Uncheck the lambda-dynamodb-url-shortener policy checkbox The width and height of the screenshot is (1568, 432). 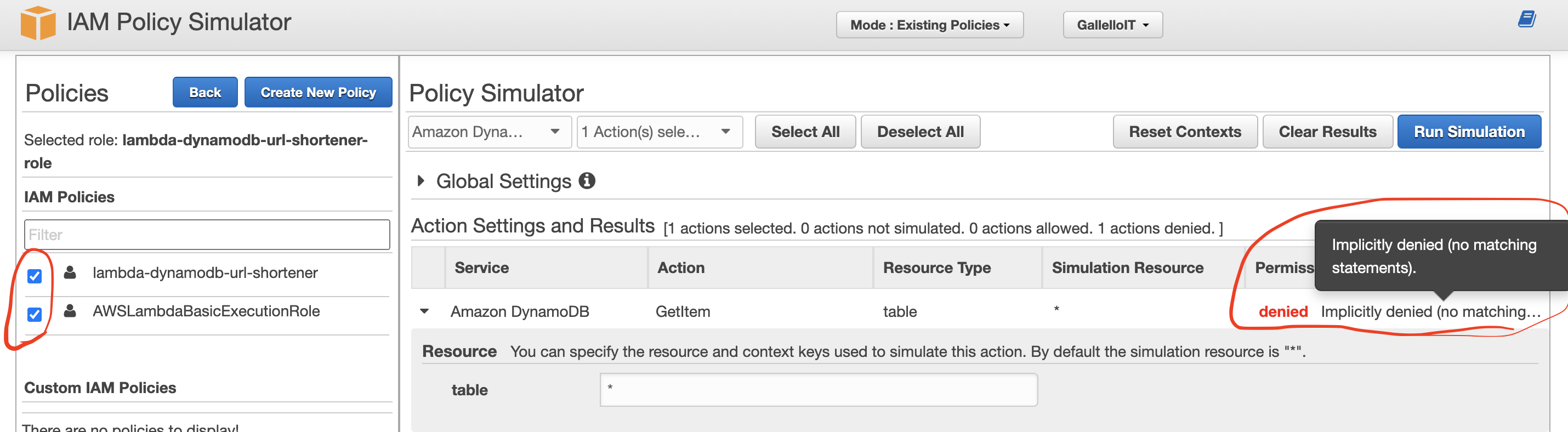coord(35,276)
